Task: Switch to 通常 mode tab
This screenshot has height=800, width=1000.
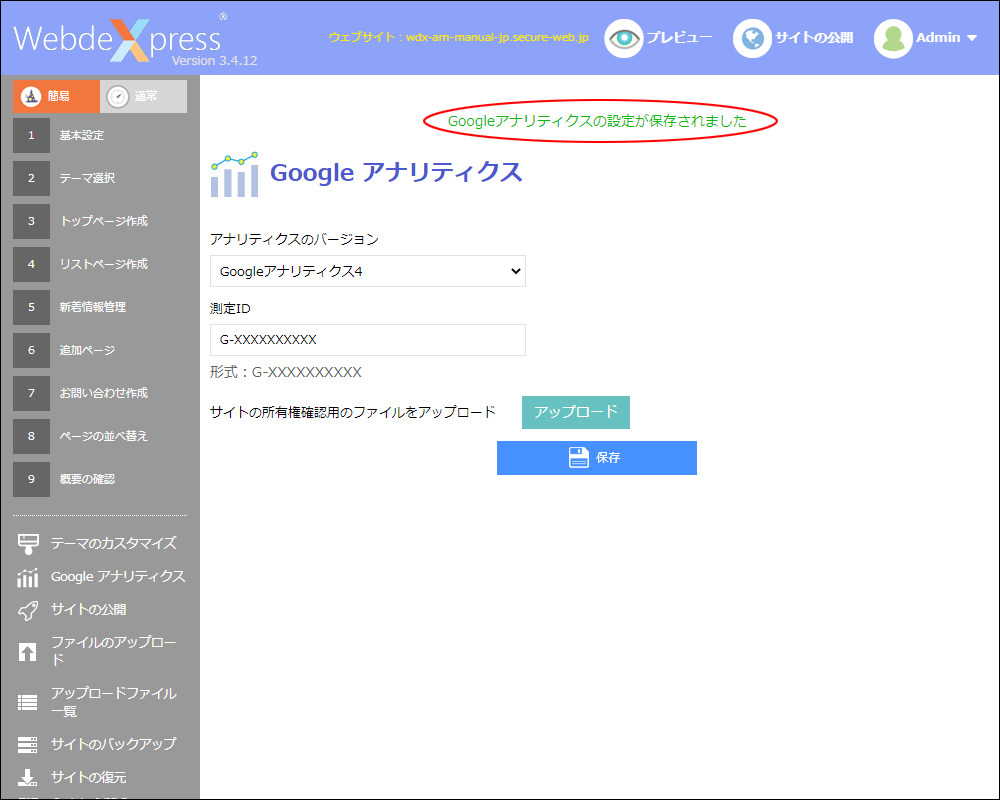Action: (x=143, y=96)
